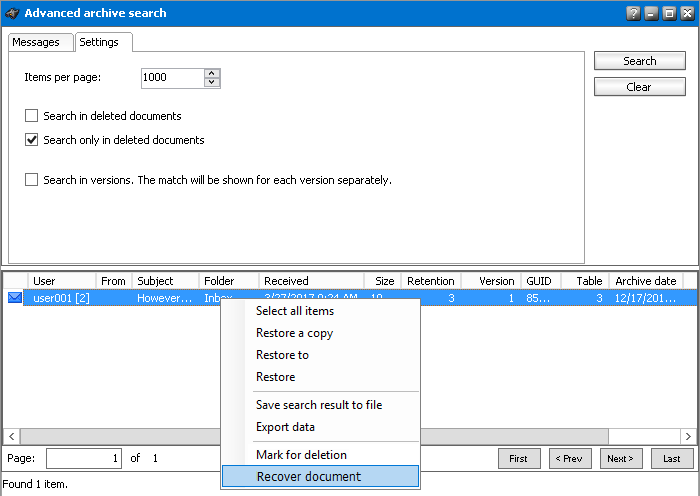
Task: Click the envelope icon of user001 row
Action: click(15, 298)
